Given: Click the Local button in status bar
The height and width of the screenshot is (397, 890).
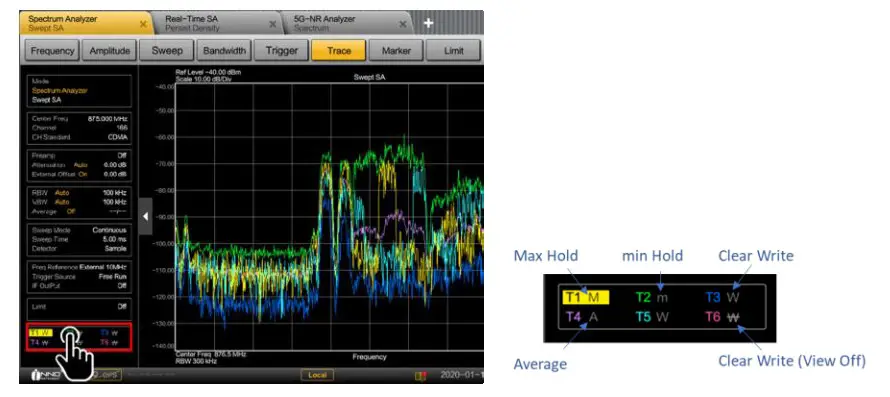Looking at the screenshot, I should pyautogui.click(x=317, y=375).
